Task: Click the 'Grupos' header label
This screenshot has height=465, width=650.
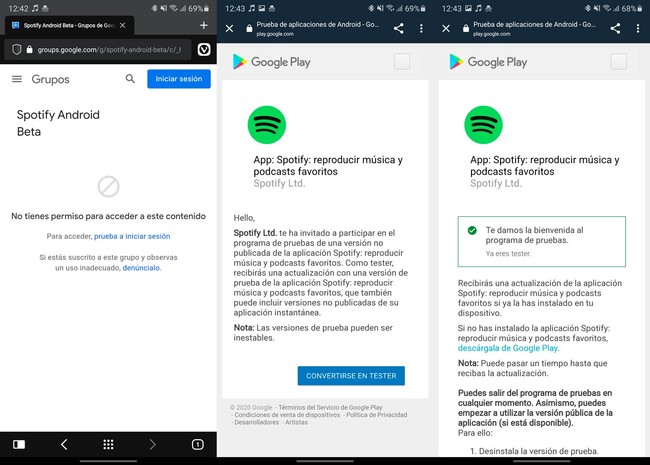Action: [x=51, y=79]
